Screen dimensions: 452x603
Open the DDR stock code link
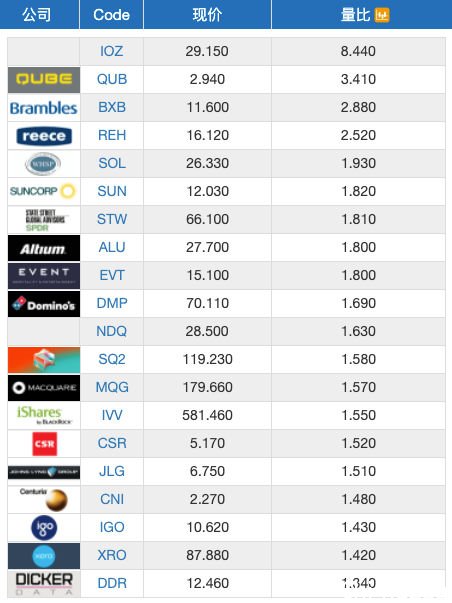pos(112,583)
